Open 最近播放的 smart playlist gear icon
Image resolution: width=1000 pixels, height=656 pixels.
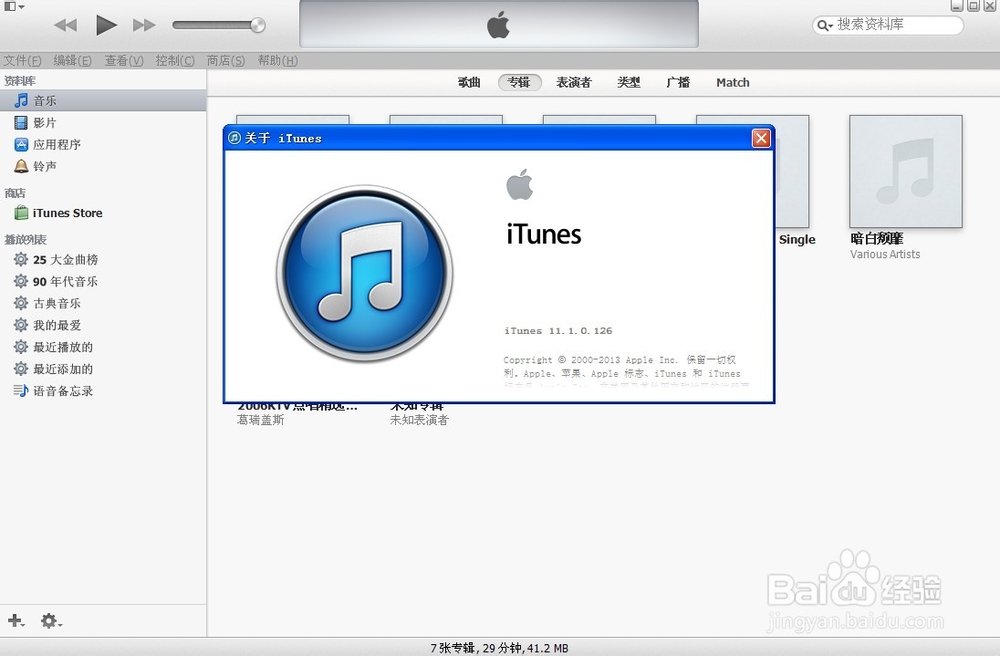click(21, 347)
